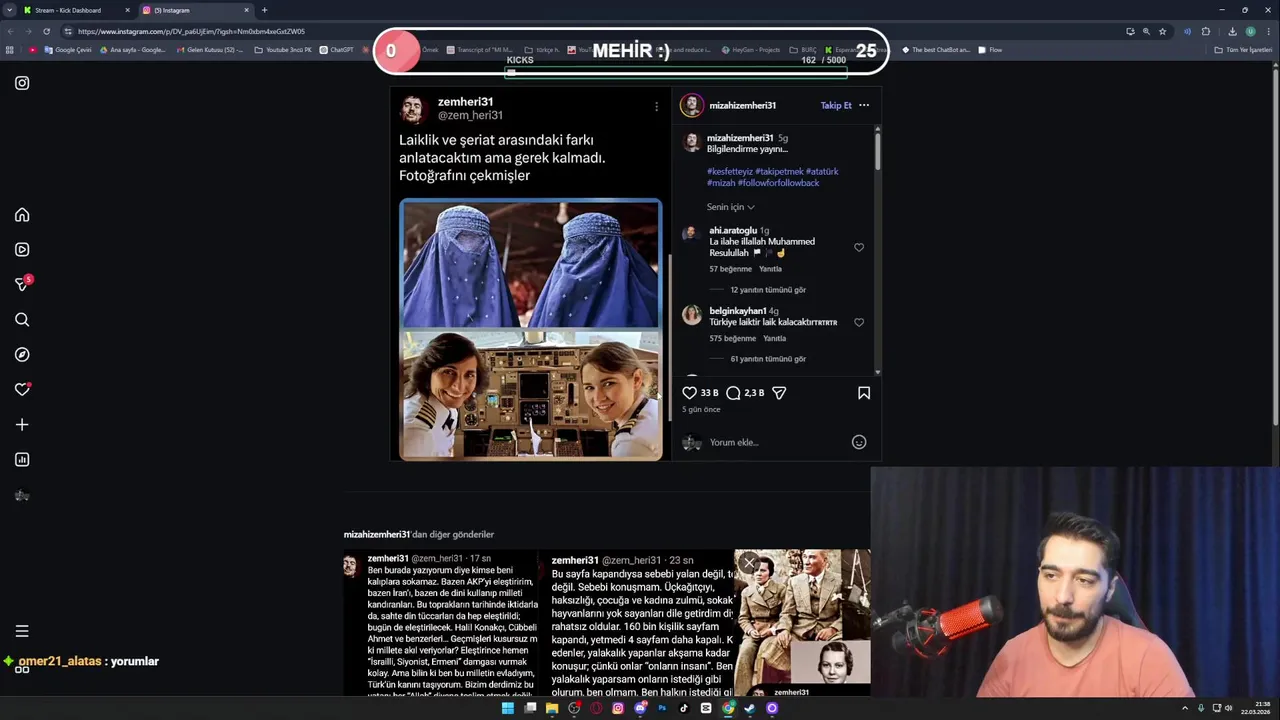1280x720 pixels.
Task: Open the ChatGPT bookmark
Action: [x=337, y=50]
